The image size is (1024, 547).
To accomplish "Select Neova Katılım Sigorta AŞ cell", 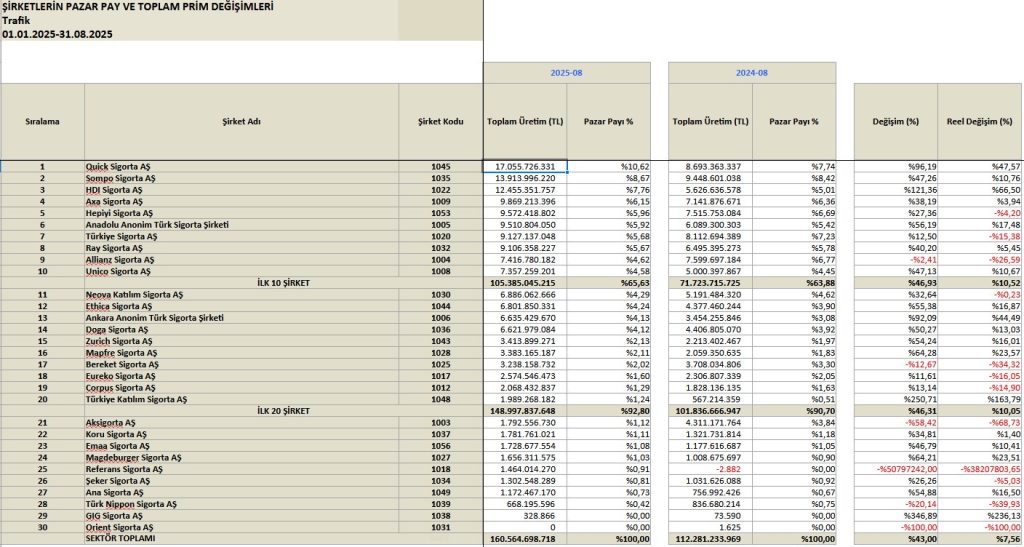I will tap(242, 294).
